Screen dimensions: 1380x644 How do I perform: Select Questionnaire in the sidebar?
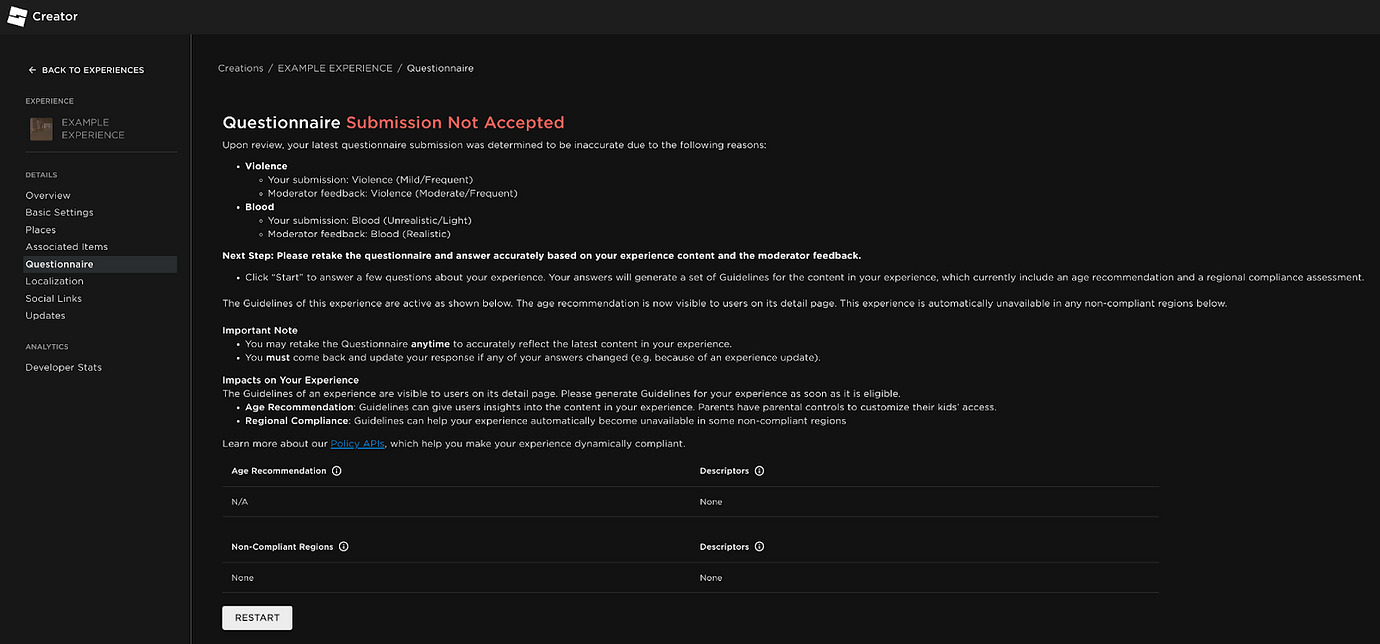pos(59,264)
